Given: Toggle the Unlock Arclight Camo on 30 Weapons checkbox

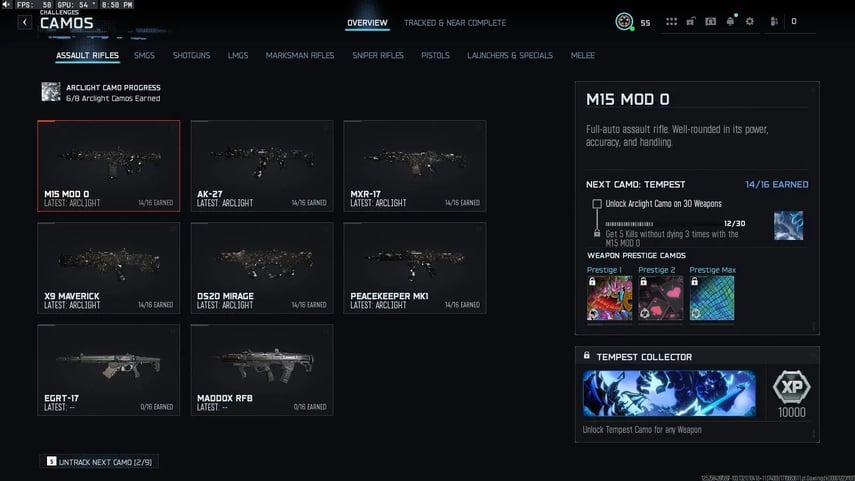Looking at the screenshot, I should coord(597,204).
